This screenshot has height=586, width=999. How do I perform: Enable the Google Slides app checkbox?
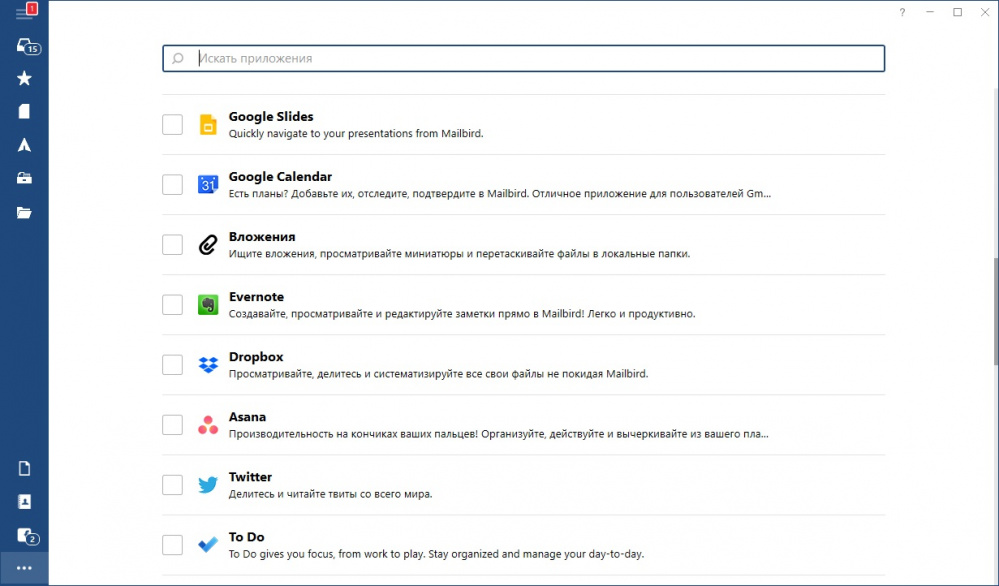172,125
